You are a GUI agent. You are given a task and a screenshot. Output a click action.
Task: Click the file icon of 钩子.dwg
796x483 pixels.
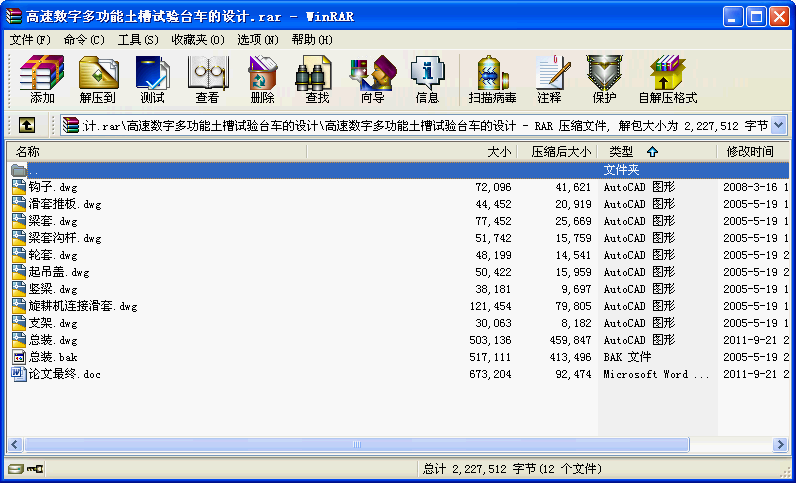[19, 187]
